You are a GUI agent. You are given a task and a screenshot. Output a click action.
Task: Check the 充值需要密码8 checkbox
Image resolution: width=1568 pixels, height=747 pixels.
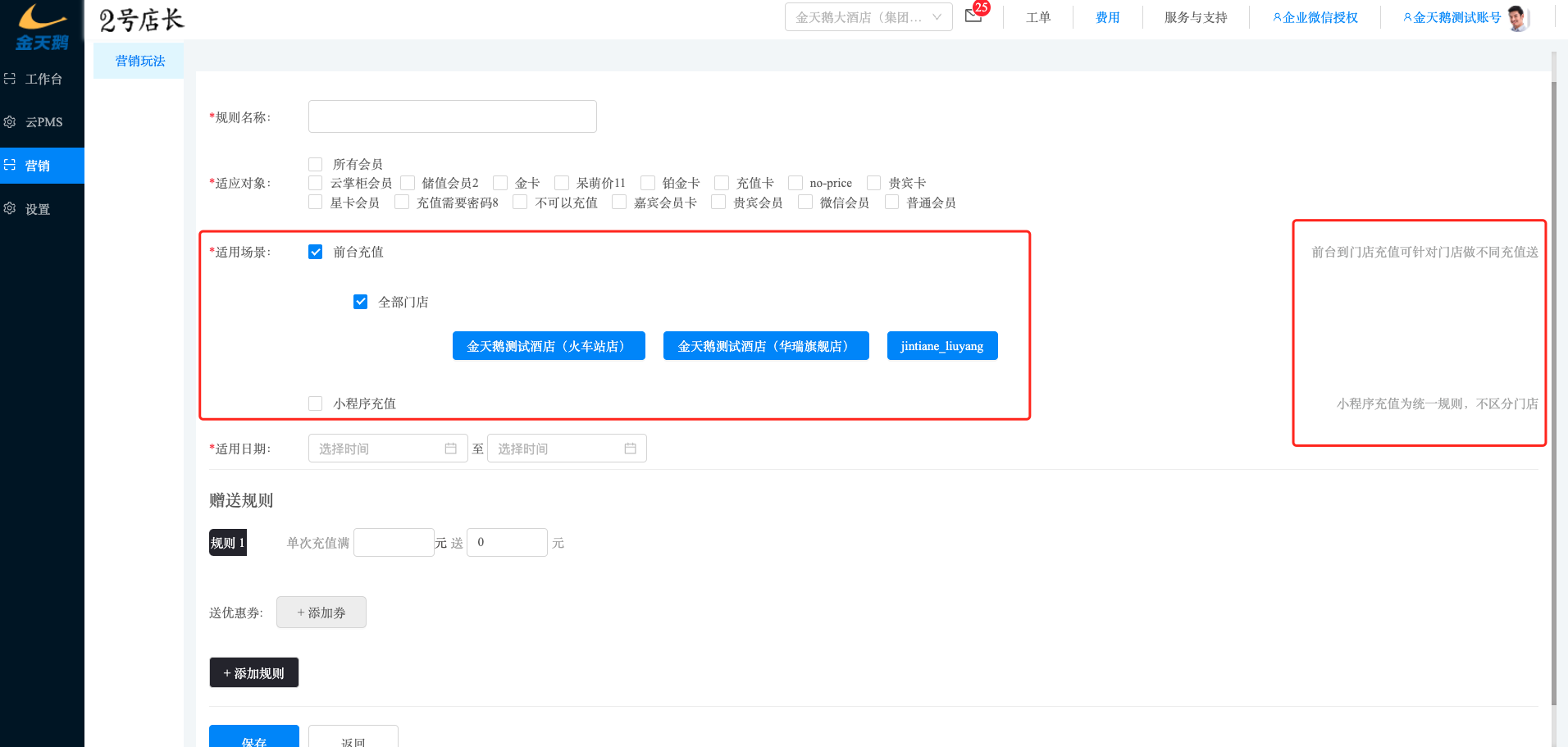coord(402,202)
